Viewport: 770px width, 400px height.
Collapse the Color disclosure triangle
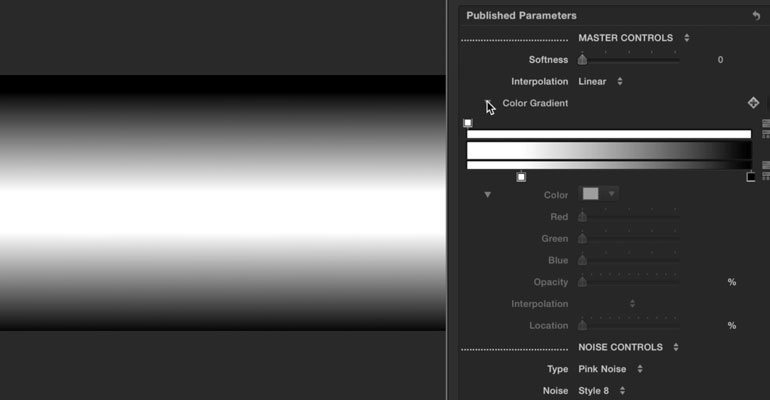click(487, 195)
